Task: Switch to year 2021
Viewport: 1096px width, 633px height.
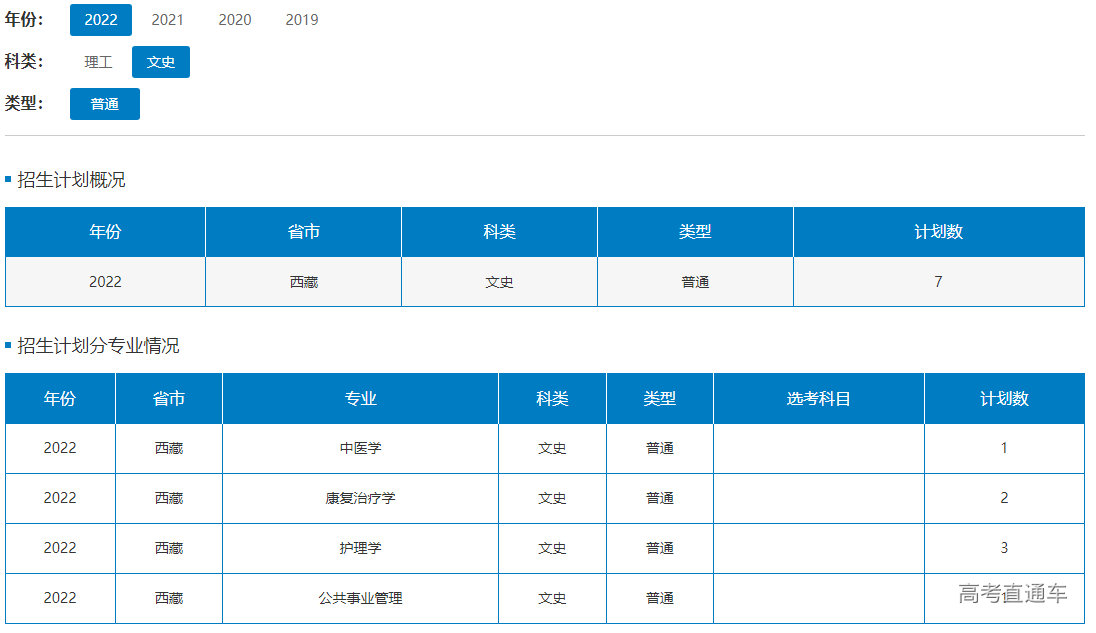Action: click(167, 20)
